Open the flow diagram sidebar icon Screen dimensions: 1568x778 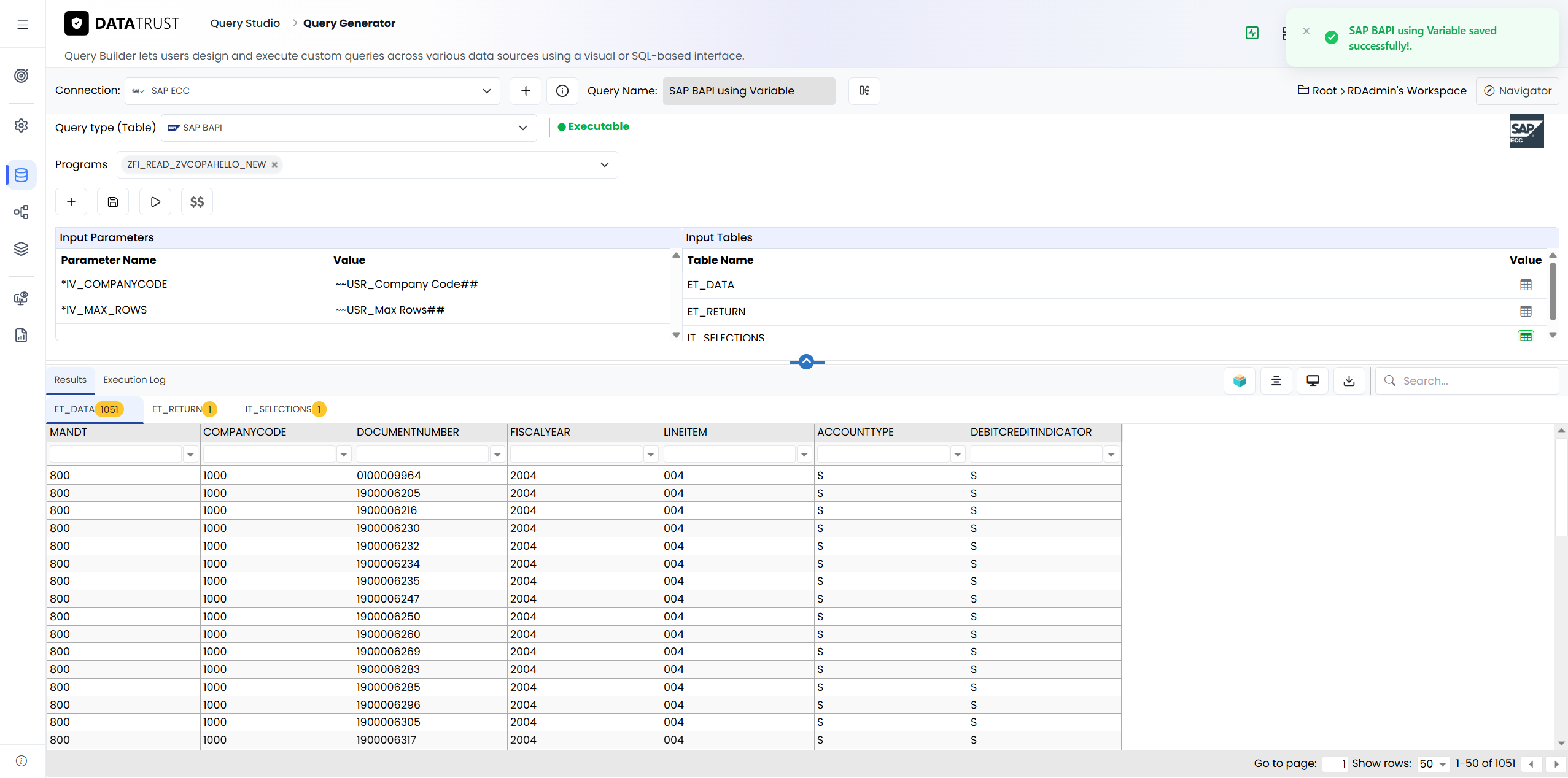click(21, 212)
